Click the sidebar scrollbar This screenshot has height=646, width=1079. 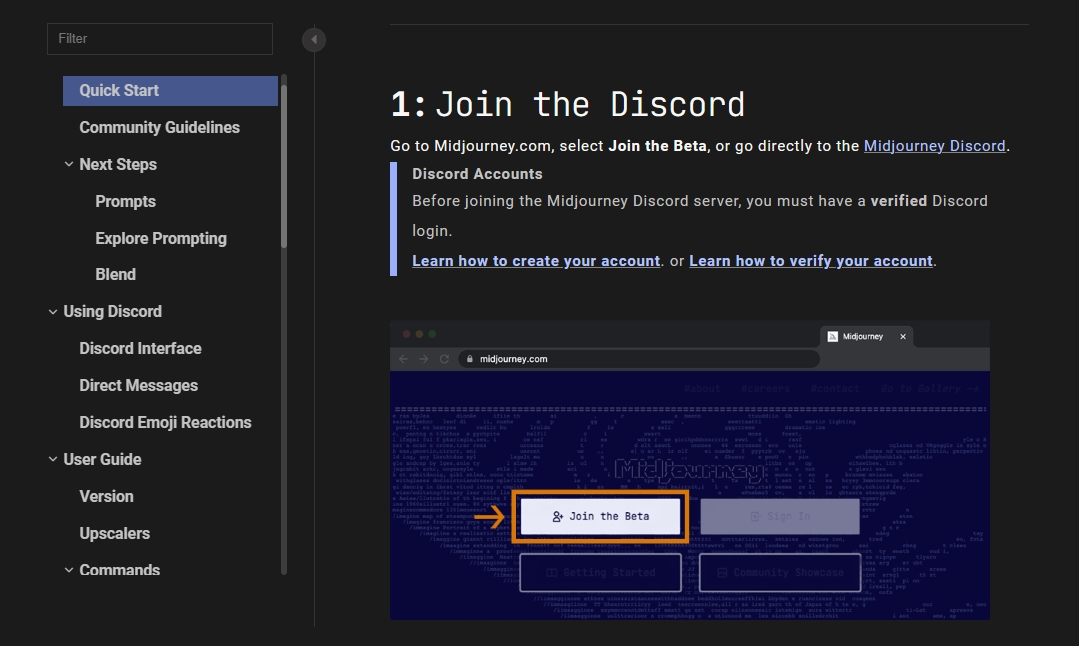point(284,165)
